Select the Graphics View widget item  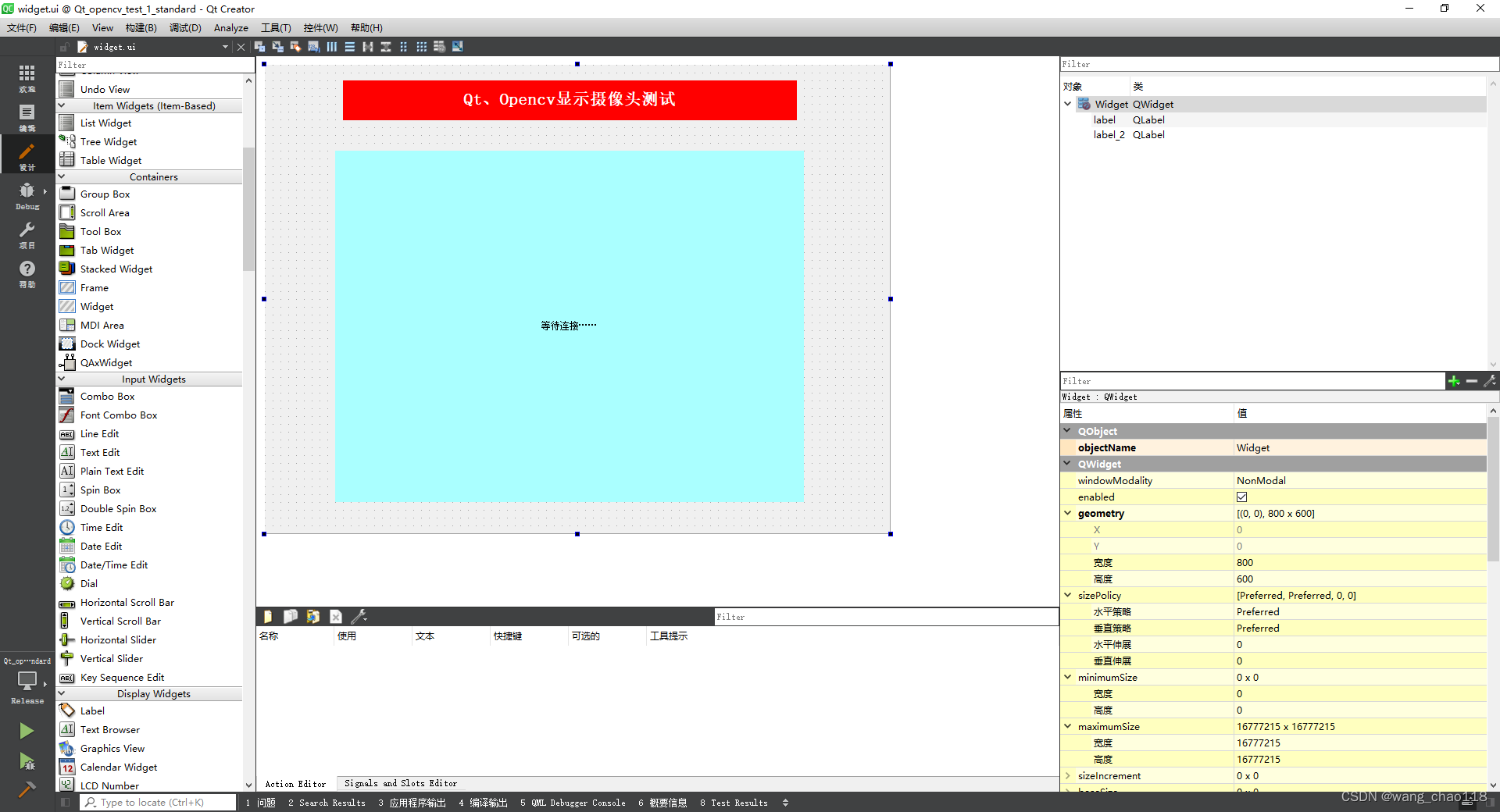click(x=112, y=748)
